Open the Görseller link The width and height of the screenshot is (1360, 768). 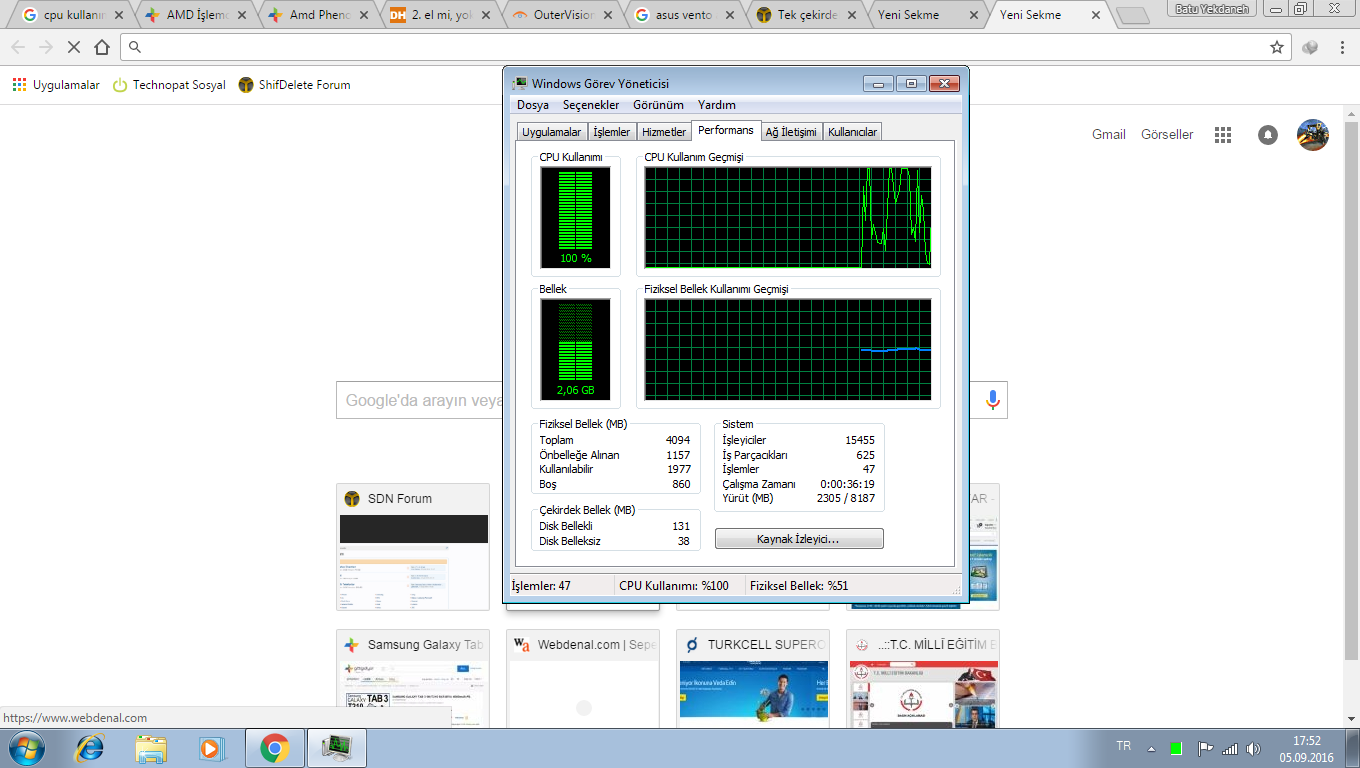1167,135
